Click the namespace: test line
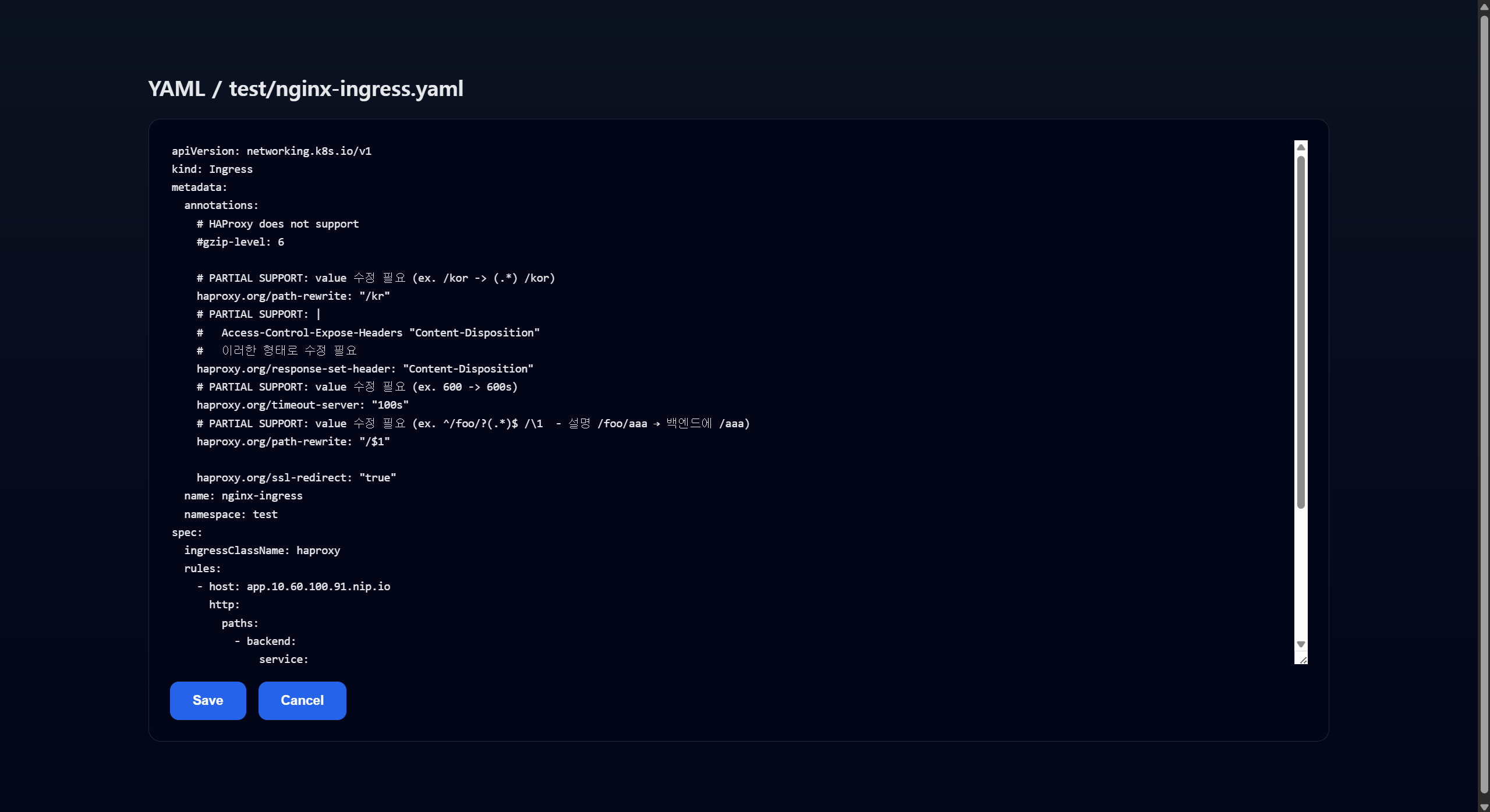This screenshot has height=812, width=1490. (x=231, y=515)
